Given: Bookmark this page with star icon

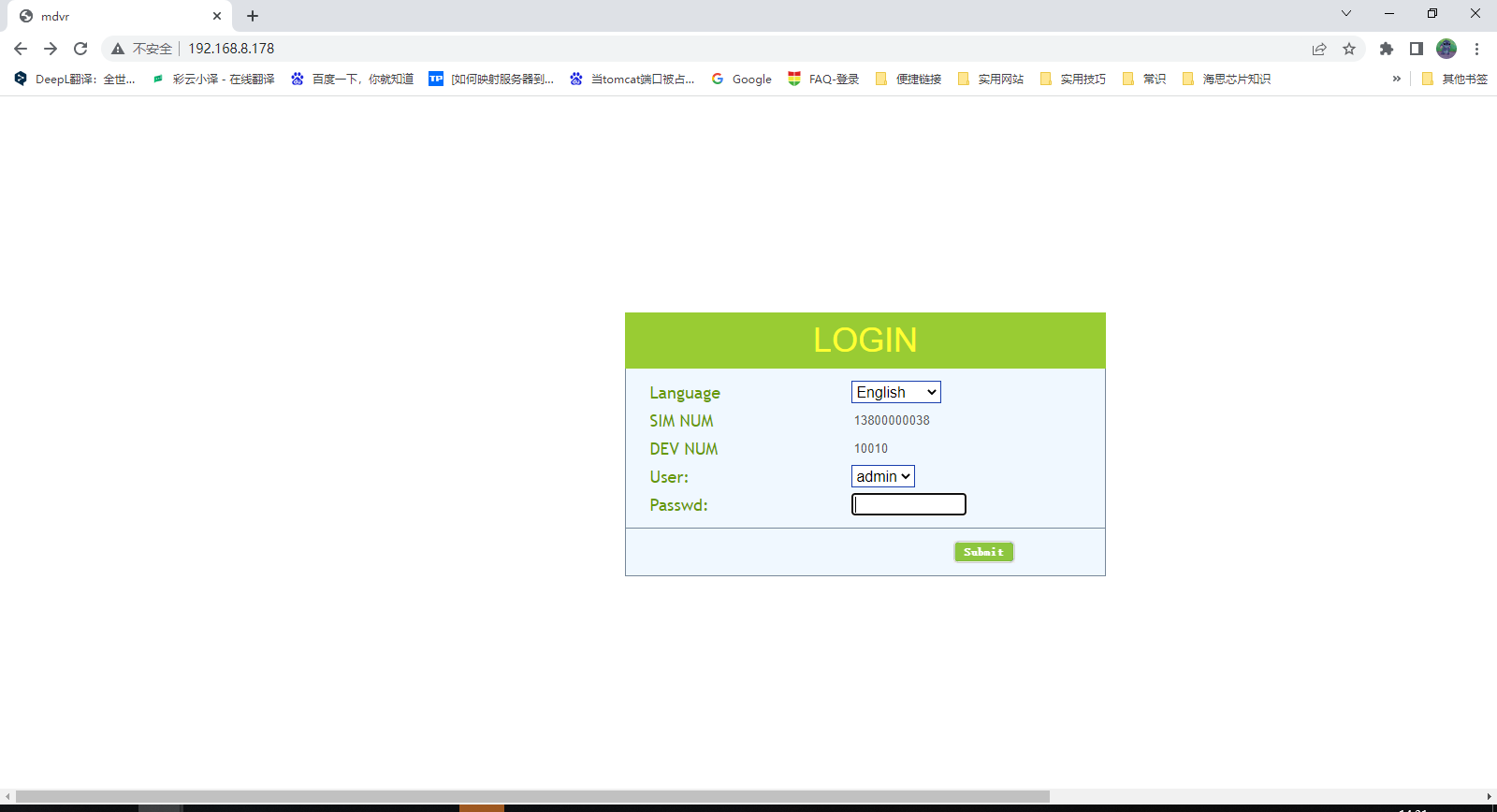Looking at the screenshot, I should (x=1349, y=49).
